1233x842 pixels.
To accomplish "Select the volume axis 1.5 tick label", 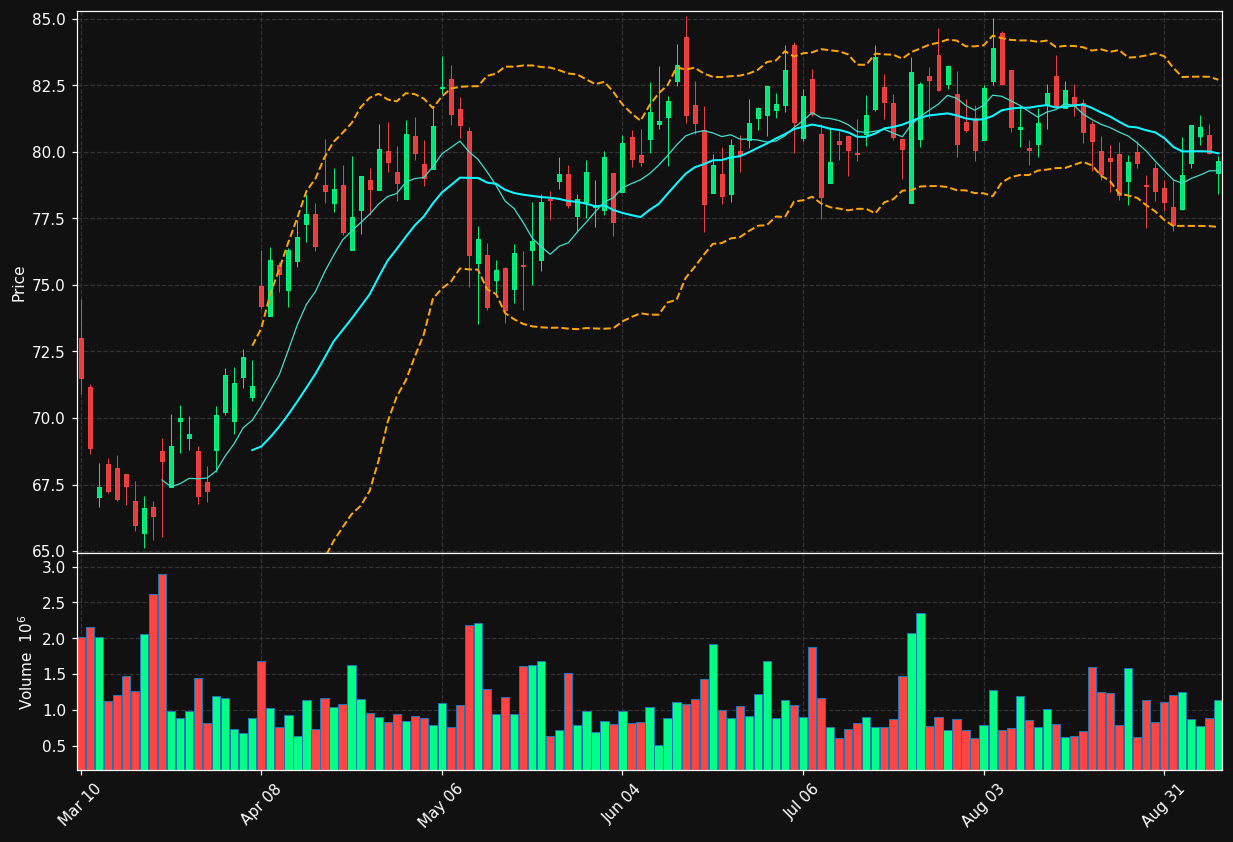I will 55,675.
